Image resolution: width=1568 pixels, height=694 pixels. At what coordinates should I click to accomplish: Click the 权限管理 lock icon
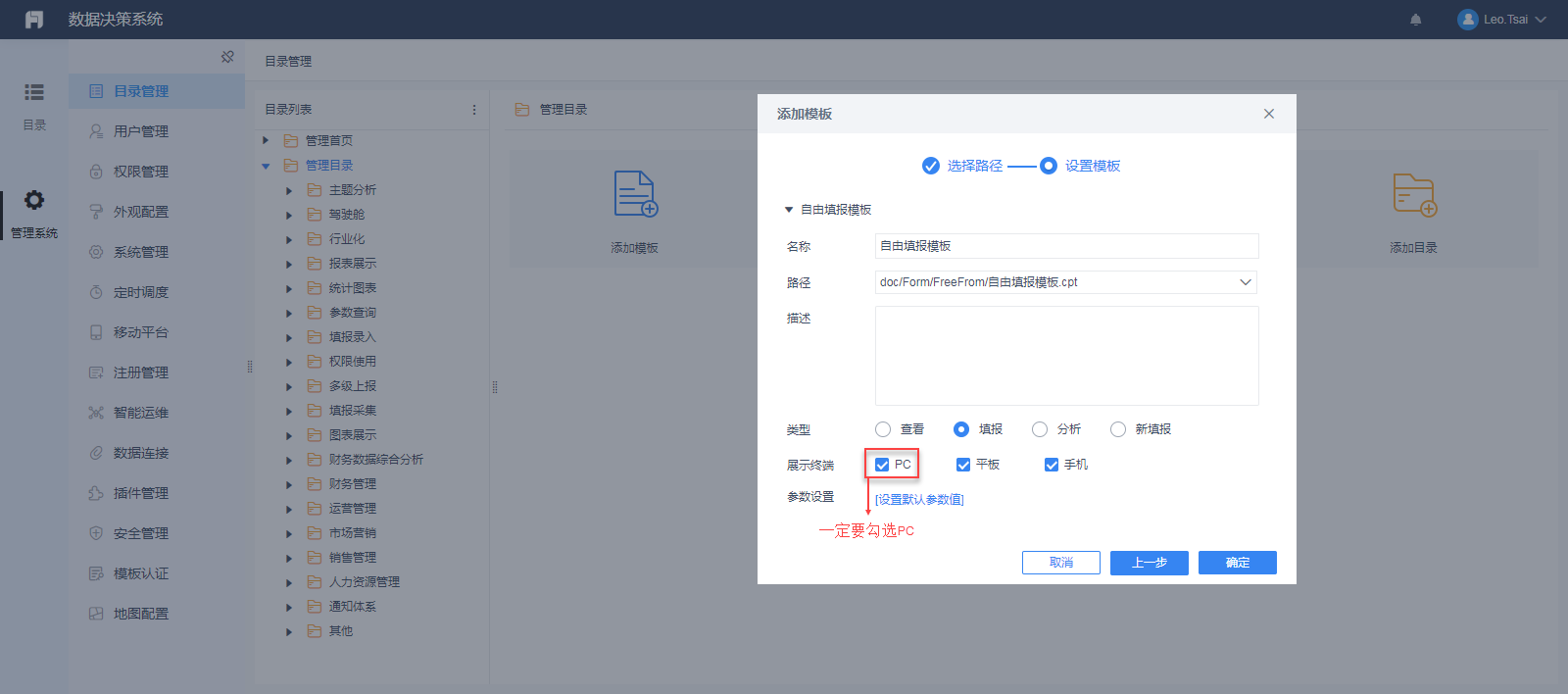click(x=96, y=172)
